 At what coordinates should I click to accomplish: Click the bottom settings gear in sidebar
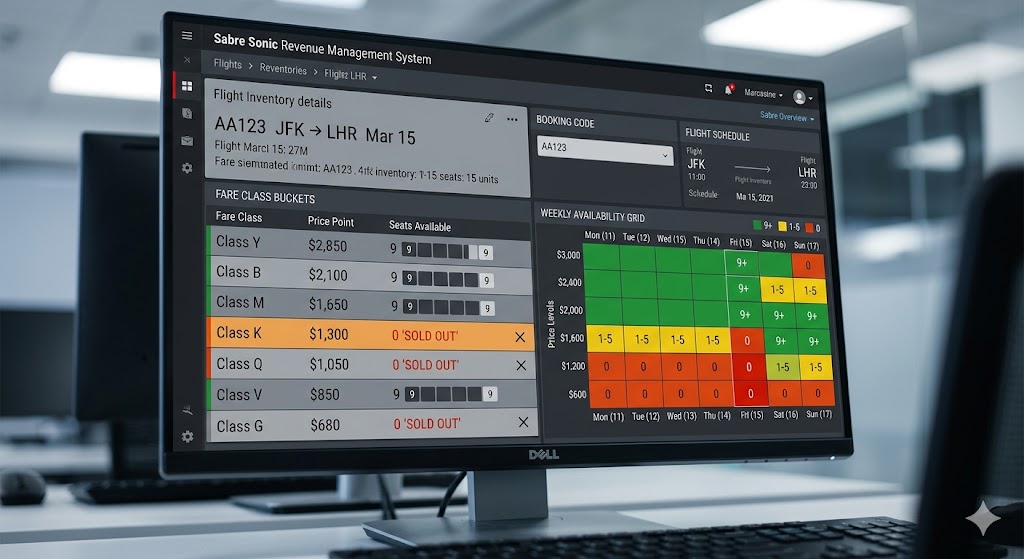pyautogui.click(x=187, y=436)
